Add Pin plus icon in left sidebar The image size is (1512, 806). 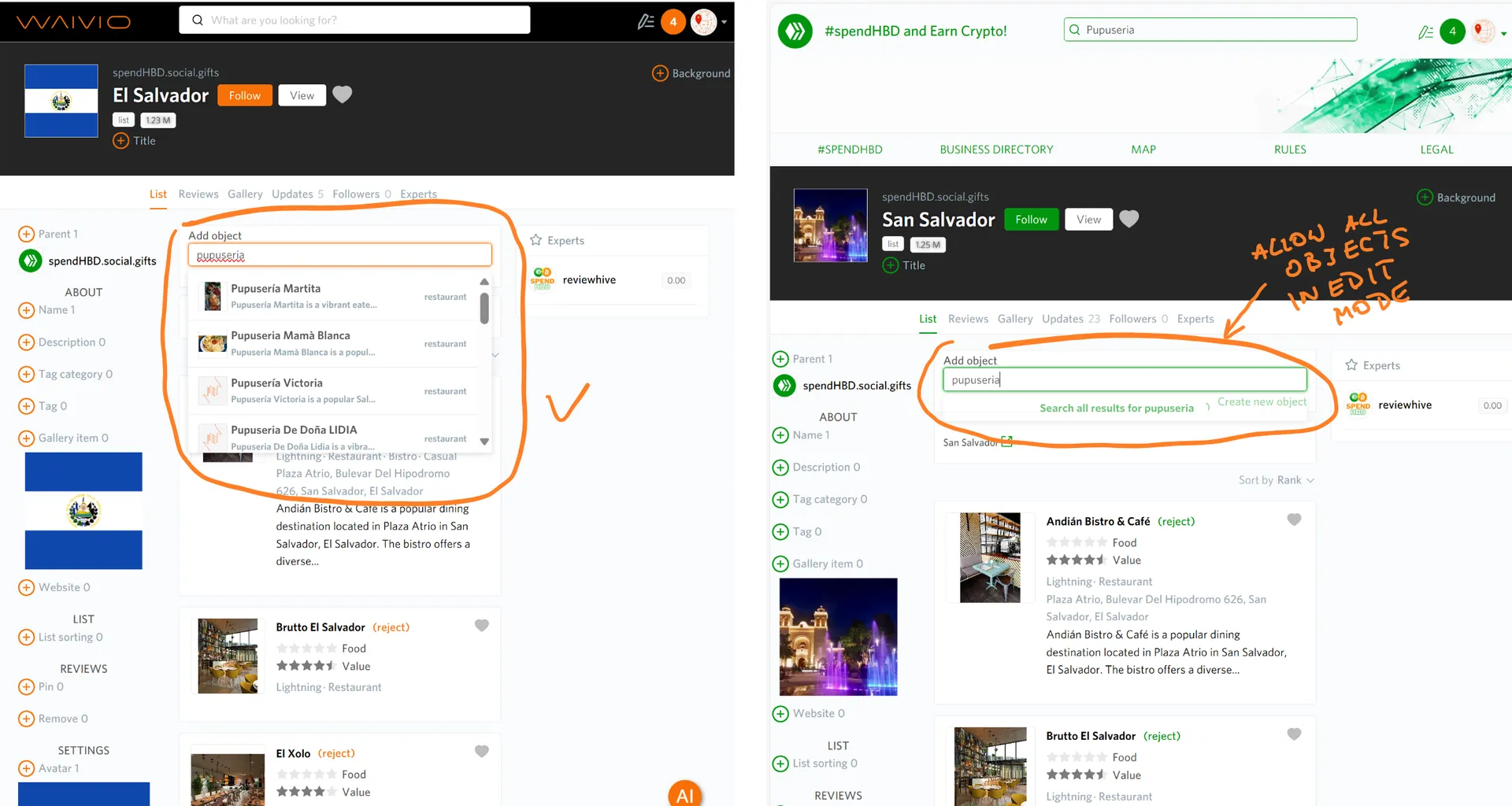pos(26,687)
